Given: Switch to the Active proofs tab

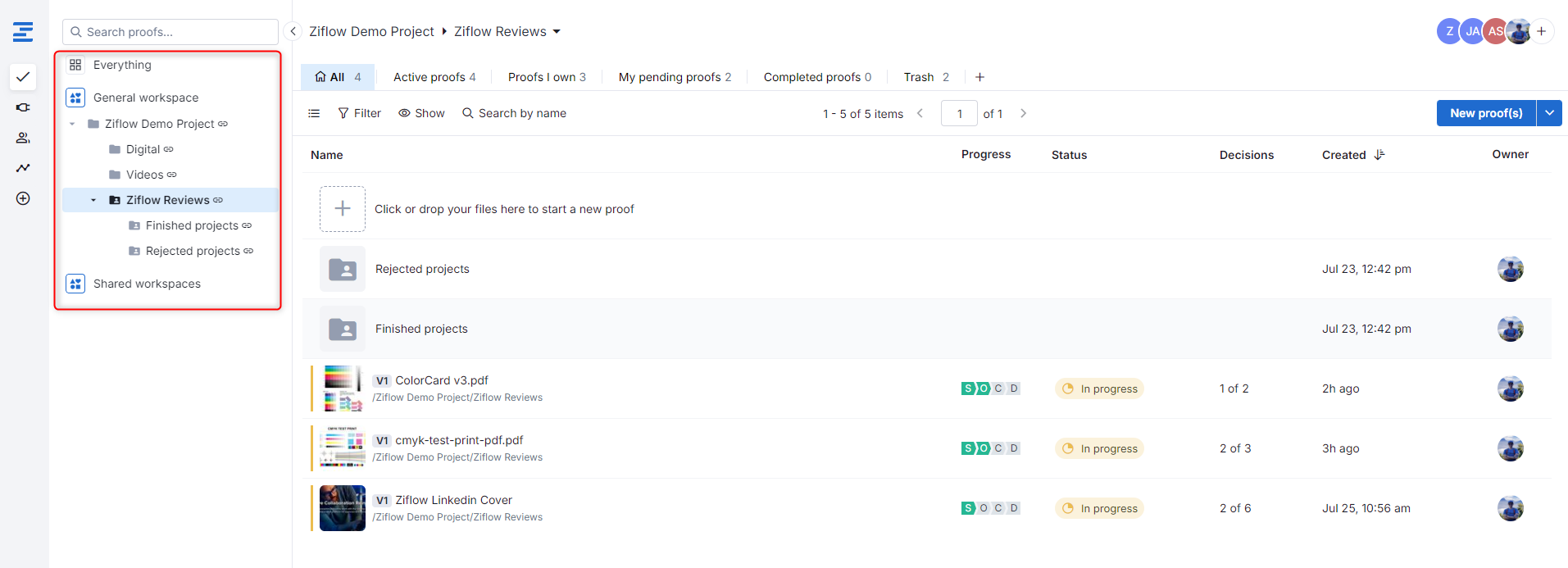Looking at the screenshot, I should click(434, 77).
